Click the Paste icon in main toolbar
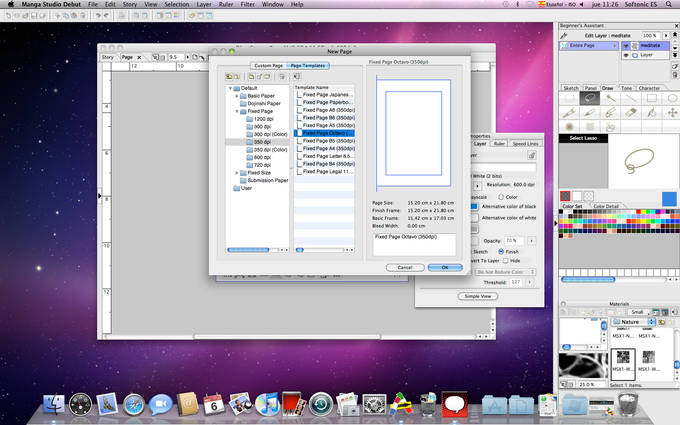The image size is (680, 425). [x=74, y=16]
